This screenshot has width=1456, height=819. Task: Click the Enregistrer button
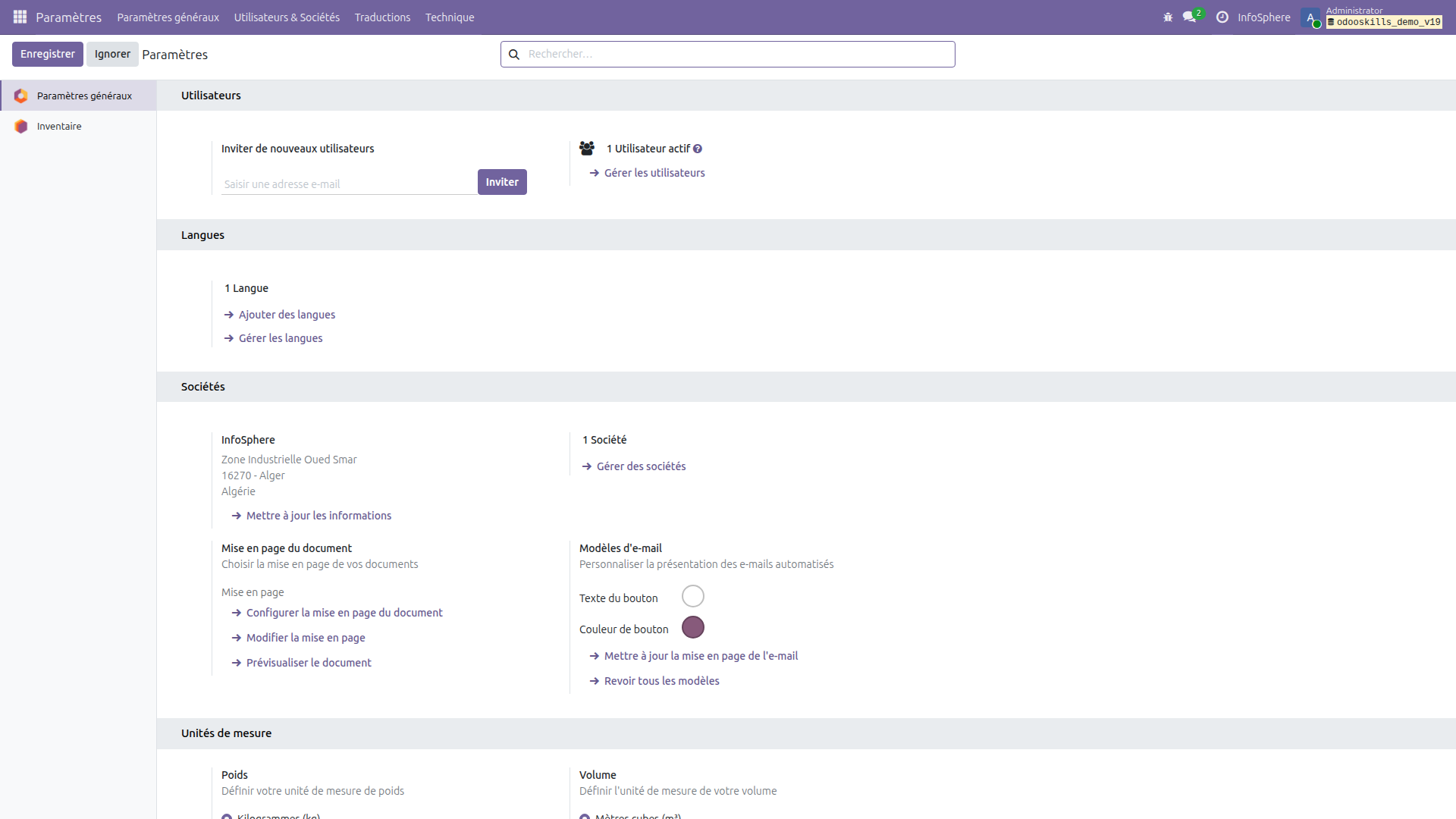[47, 54]
